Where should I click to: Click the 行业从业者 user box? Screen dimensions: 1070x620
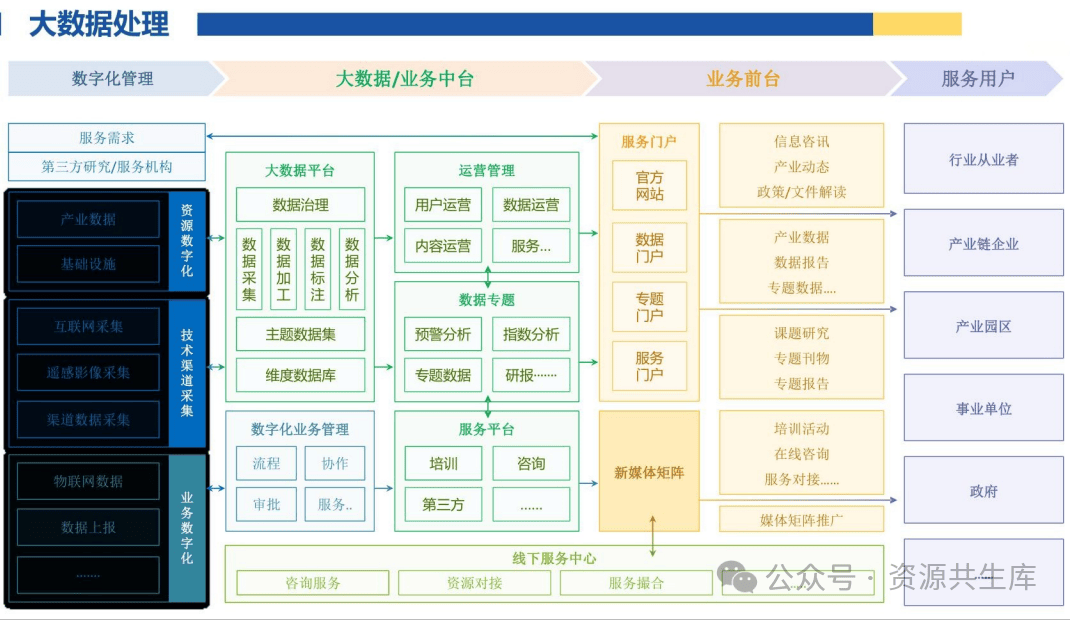tap(983, 159)
